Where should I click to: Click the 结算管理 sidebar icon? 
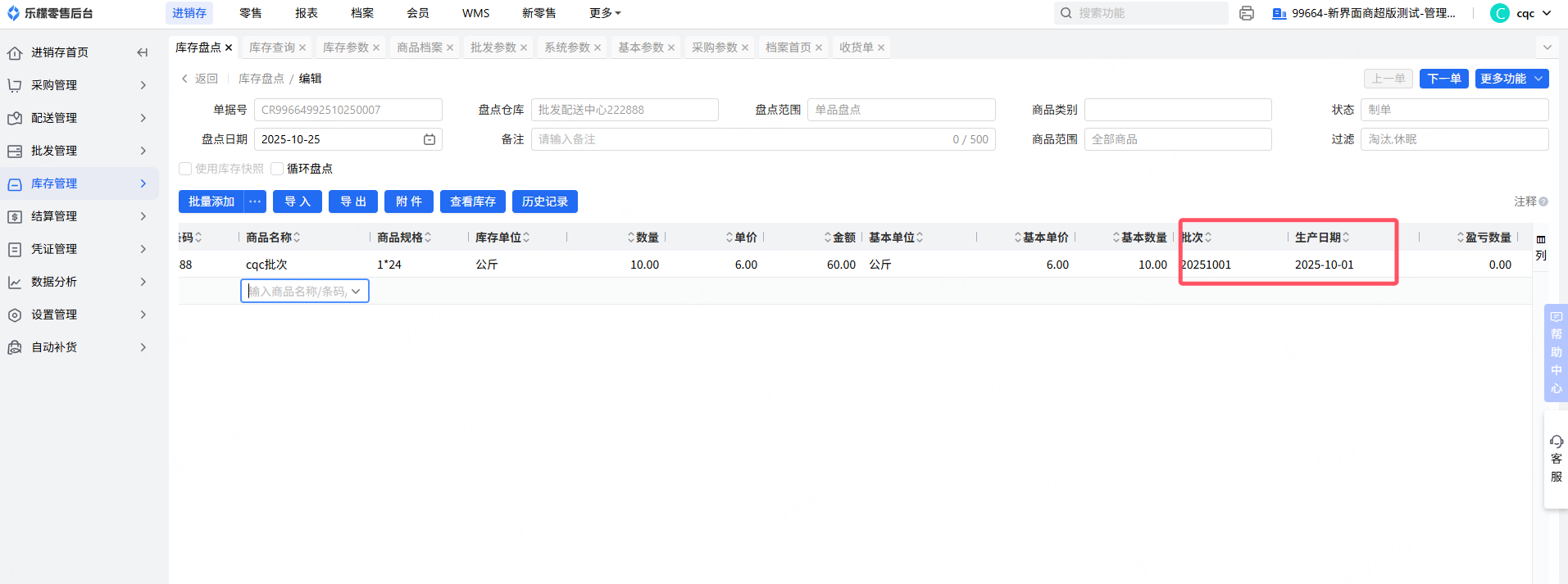15,216
